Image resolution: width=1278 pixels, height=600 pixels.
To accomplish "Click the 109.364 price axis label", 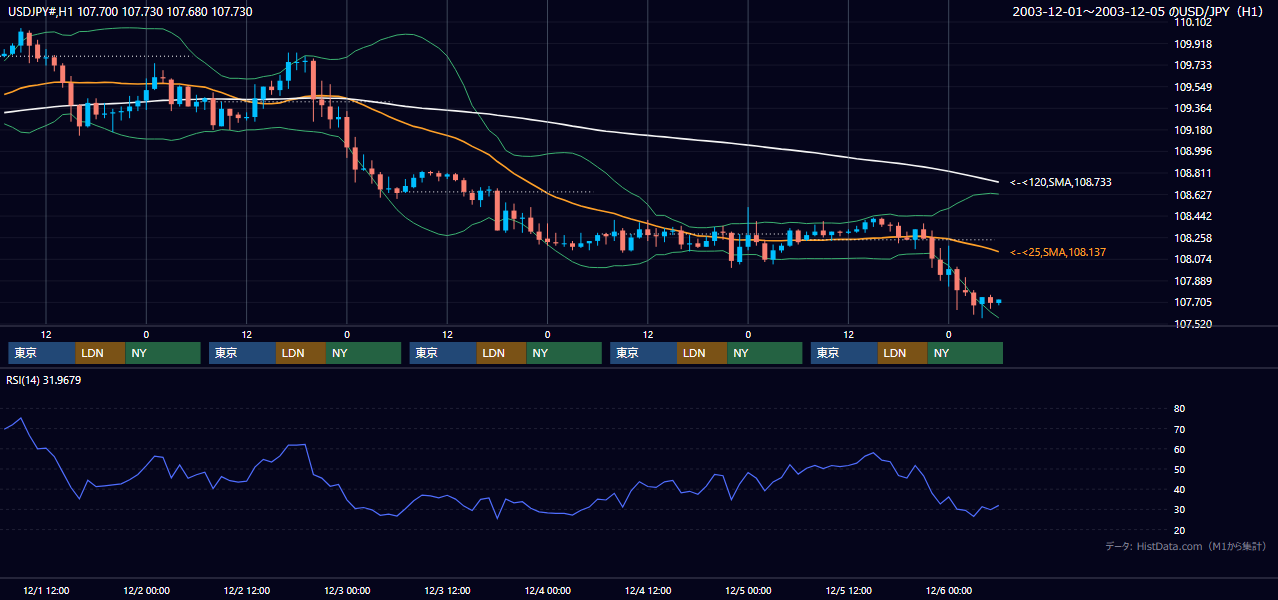I will 1192,108.
